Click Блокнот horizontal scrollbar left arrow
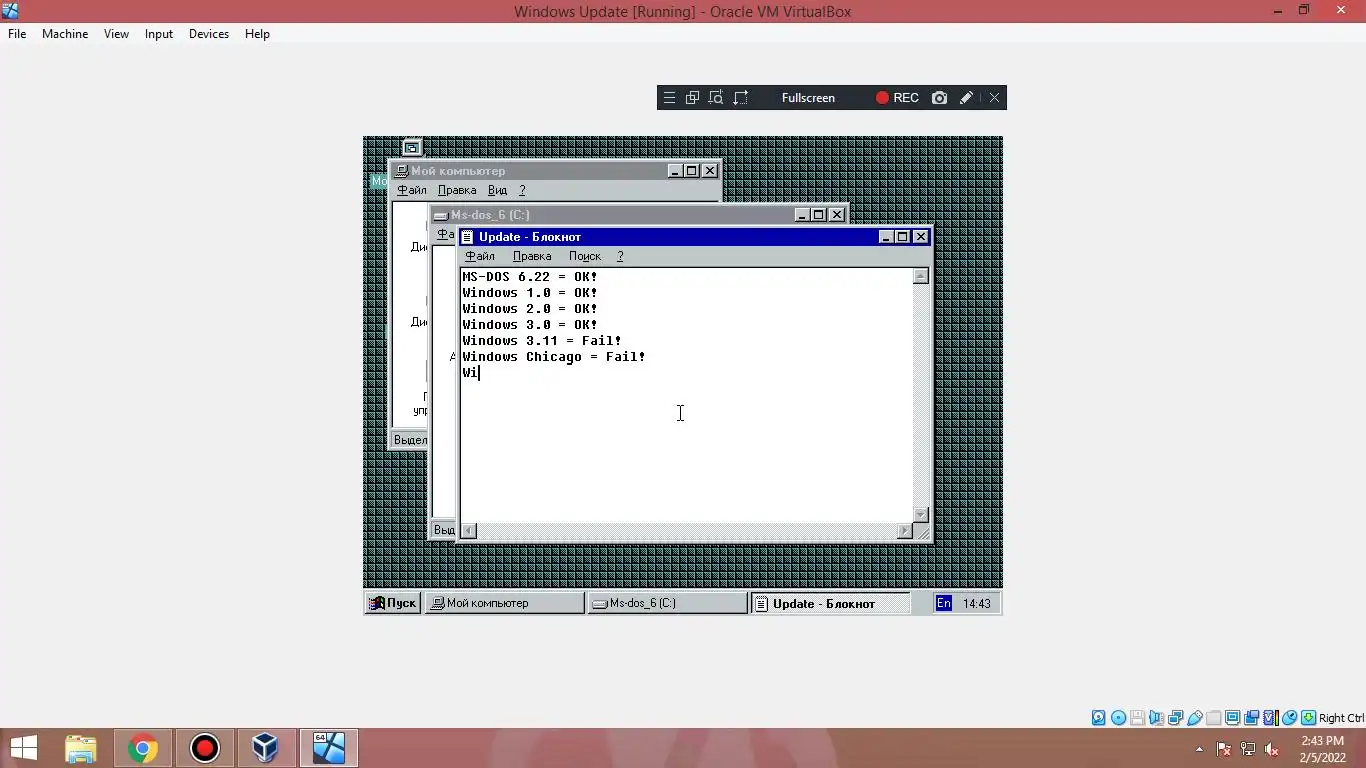The height and width of the screenshot is (768, 1366). [x=469, y=531]
